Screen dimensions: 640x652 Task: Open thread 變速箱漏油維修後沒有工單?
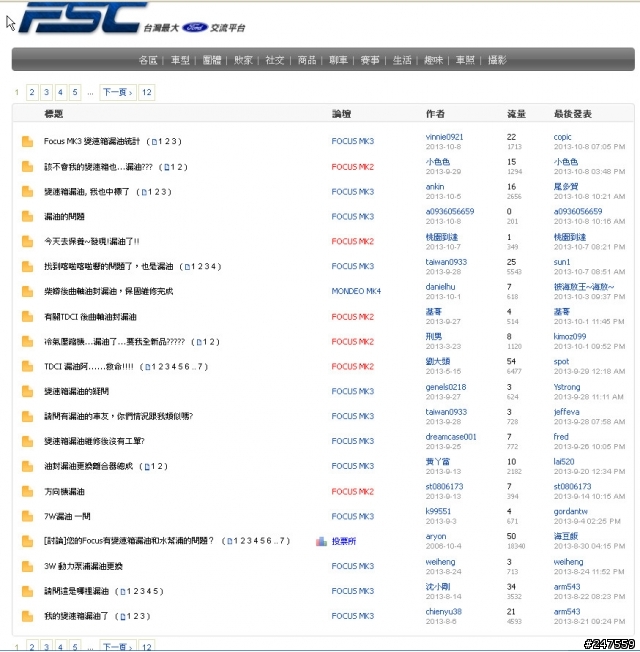(94, 442)
